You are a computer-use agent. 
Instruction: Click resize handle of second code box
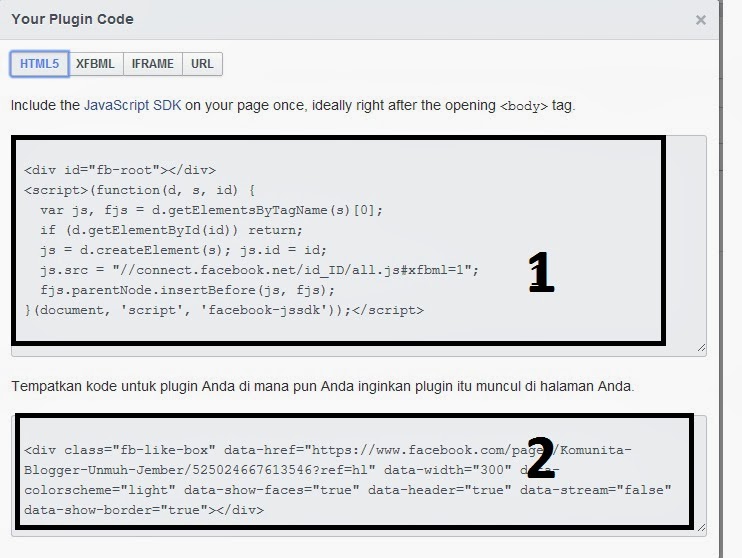[701, 528]
